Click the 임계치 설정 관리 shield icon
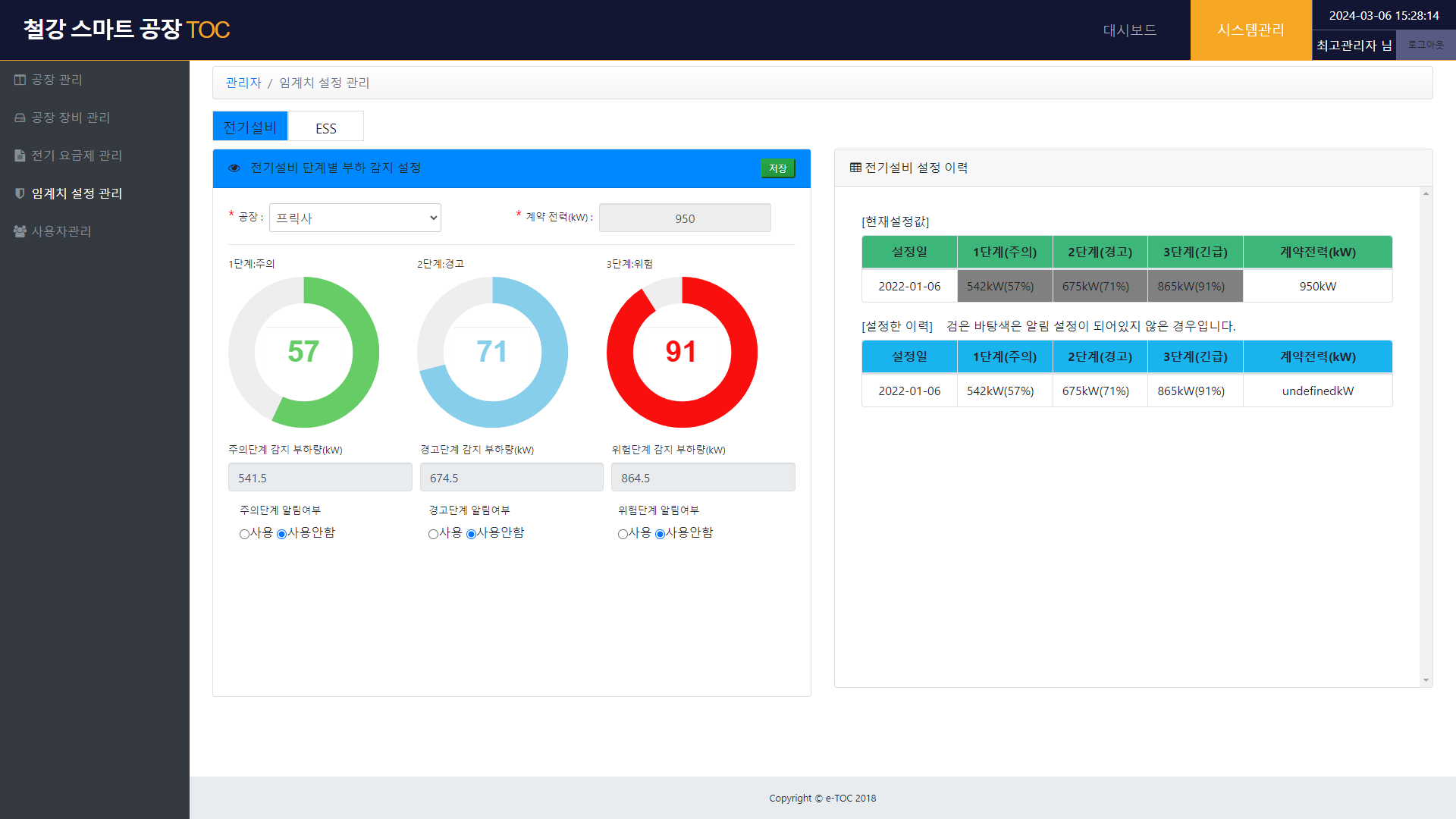Screen dimensions: 1456x819 (x=20, y=193)
